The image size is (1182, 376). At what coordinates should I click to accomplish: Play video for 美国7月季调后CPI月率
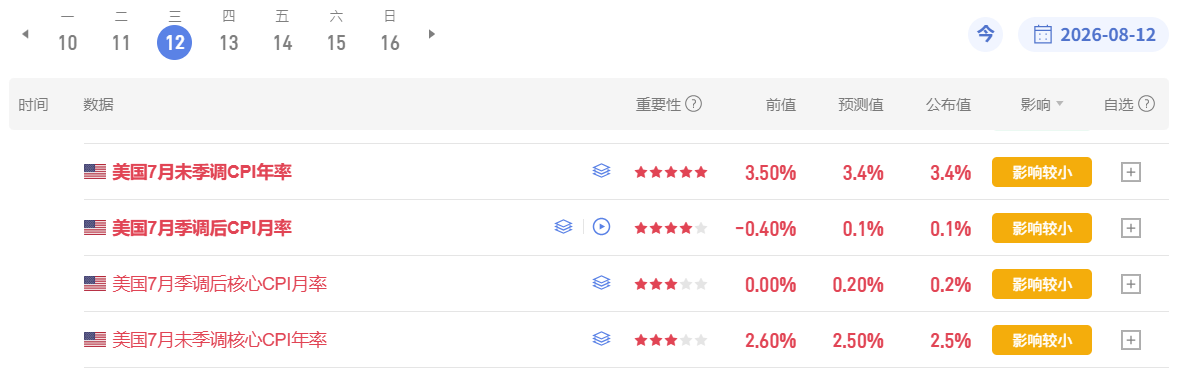pos(601,227)
